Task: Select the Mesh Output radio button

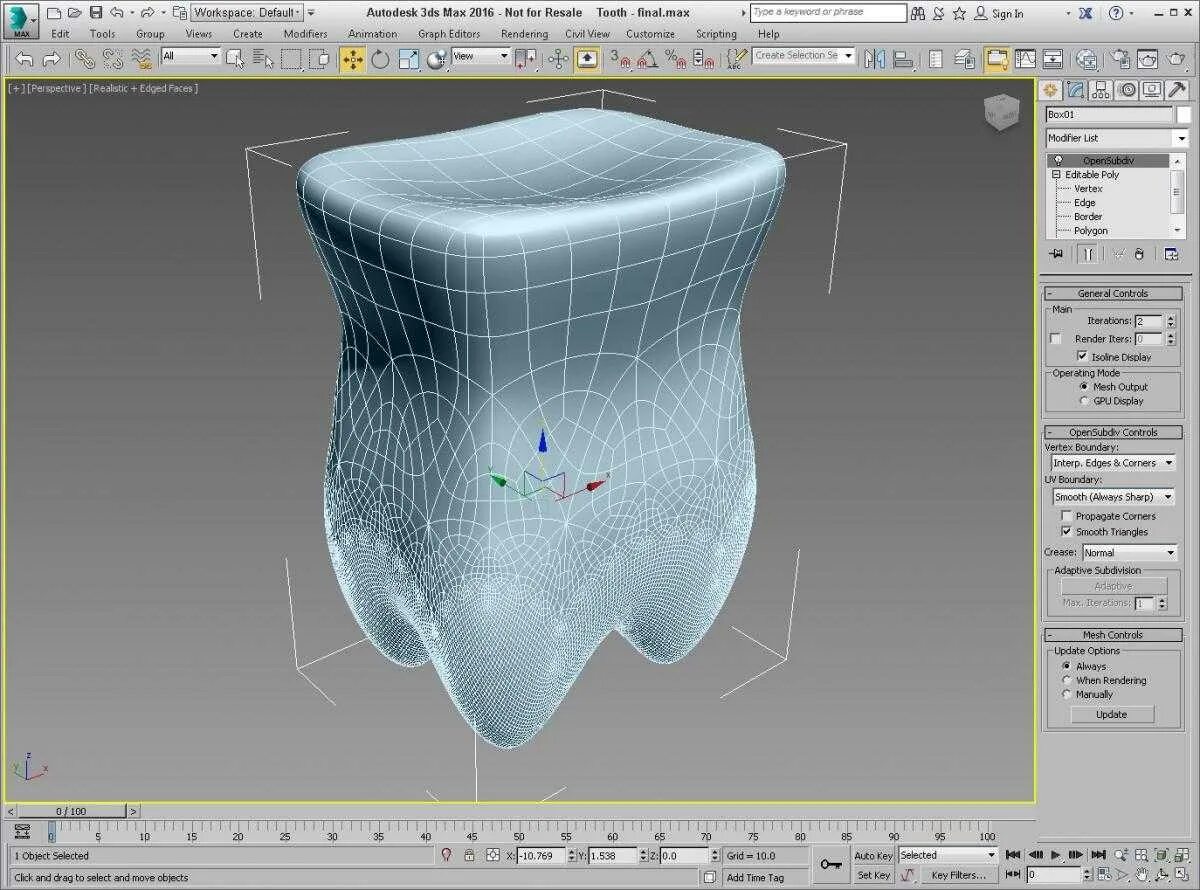Action: coord(1083,386)
